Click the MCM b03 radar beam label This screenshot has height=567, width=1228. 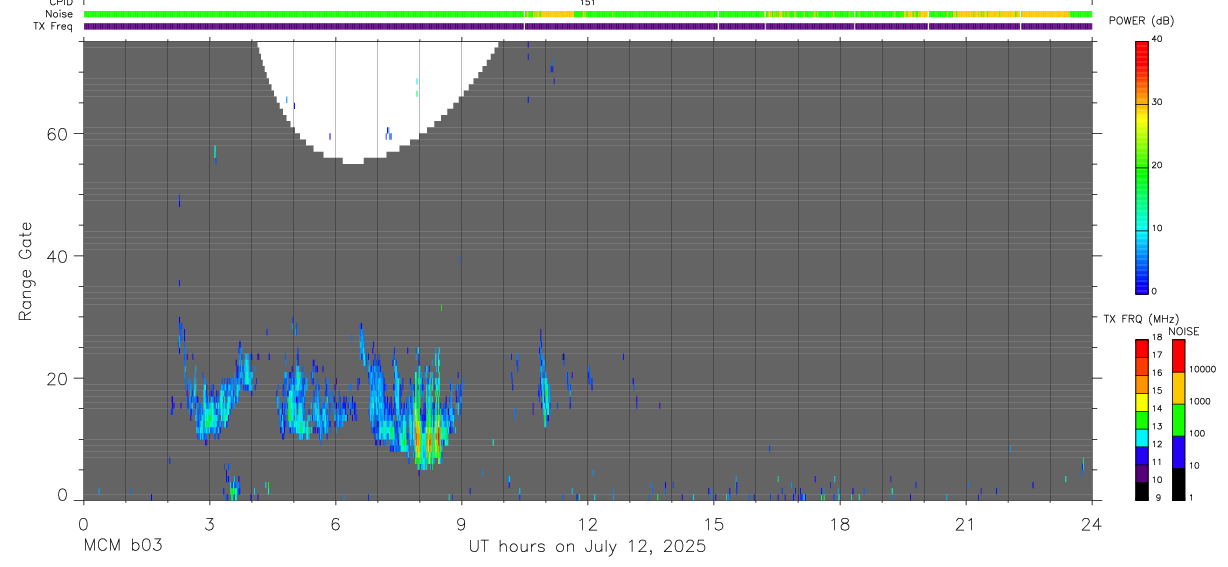[x=122, y=547]
